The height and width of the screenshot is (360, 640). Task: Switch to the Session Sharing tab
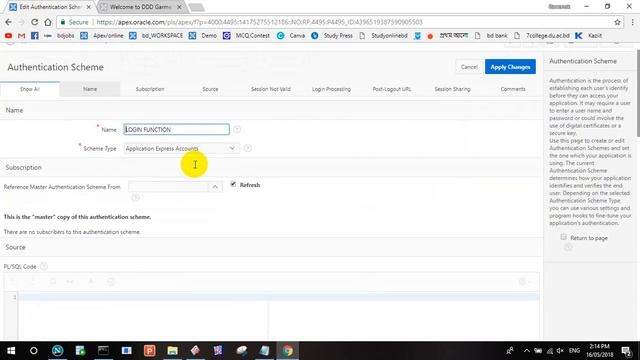pyautogui.click(x=452, y=89)
